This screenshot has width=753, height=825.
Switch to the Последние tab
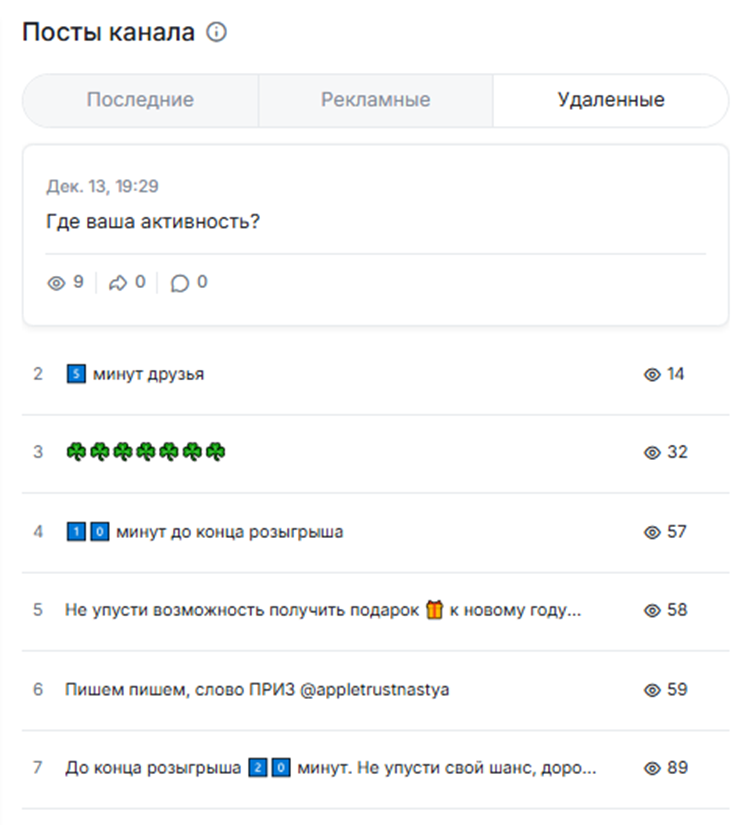click(140, 100)
